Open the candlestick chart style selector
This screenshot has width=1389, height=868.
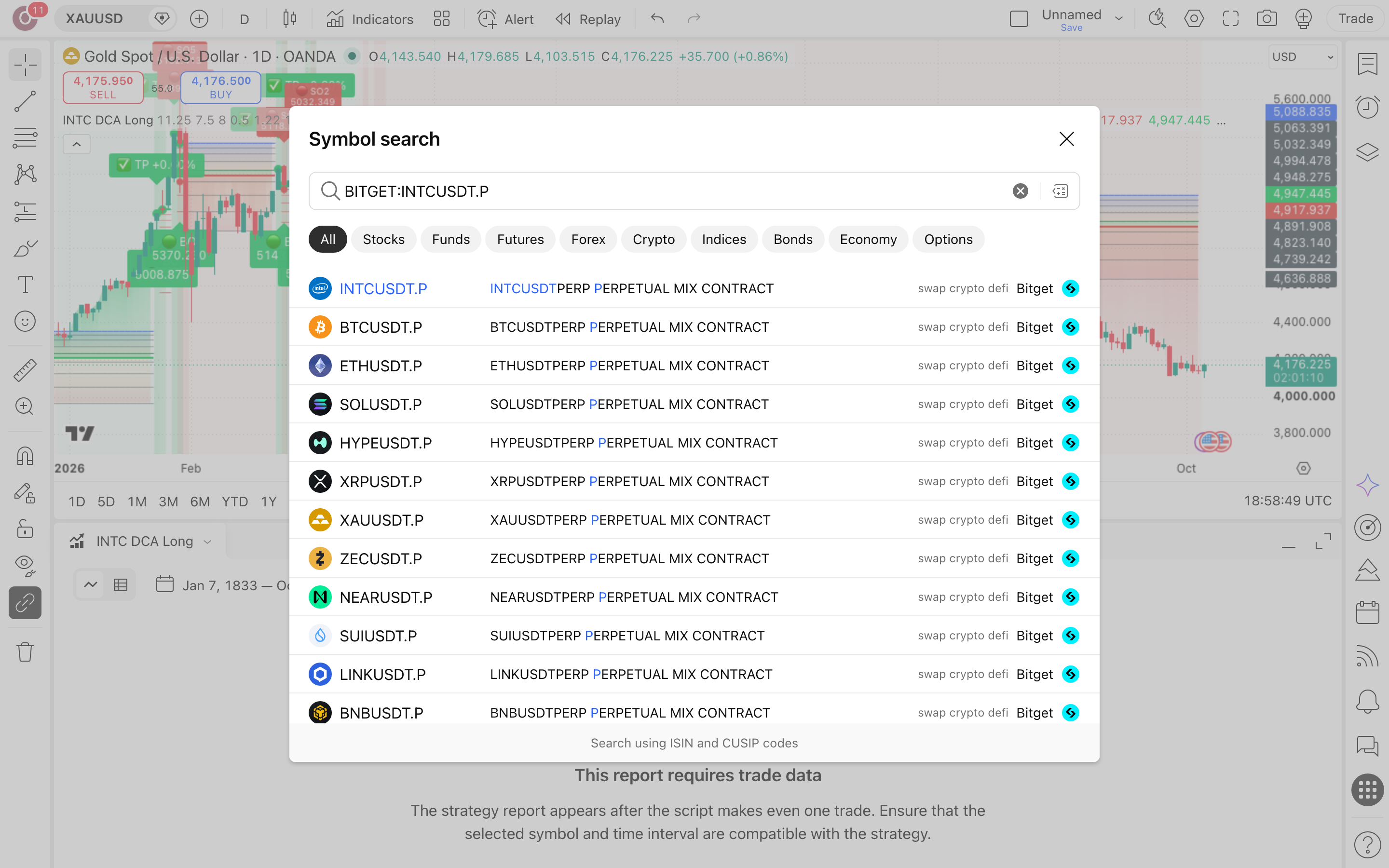(290, 19)
